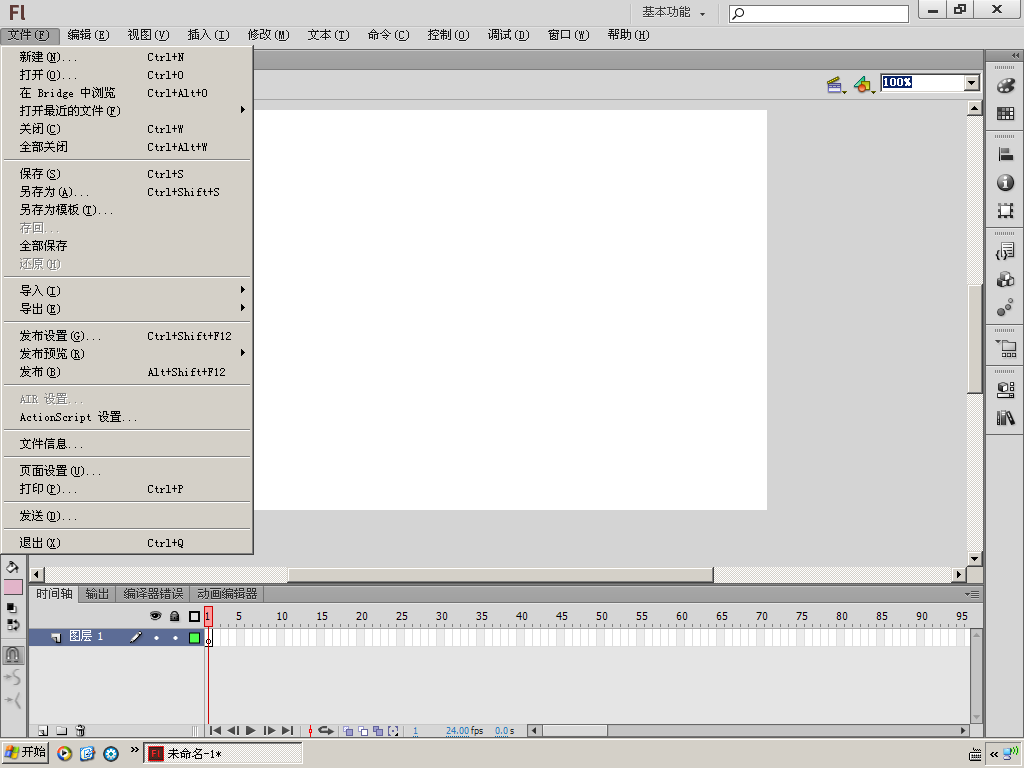Screen dimensions: 1024x768
Task: Create a new layer in the timeline
Action: pos(42,730)
